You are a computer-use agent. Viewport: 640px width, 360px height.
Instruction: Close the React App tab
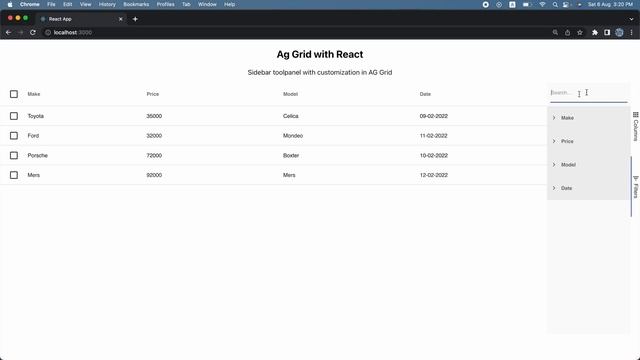pyautogui.click(x=120, y=19)
